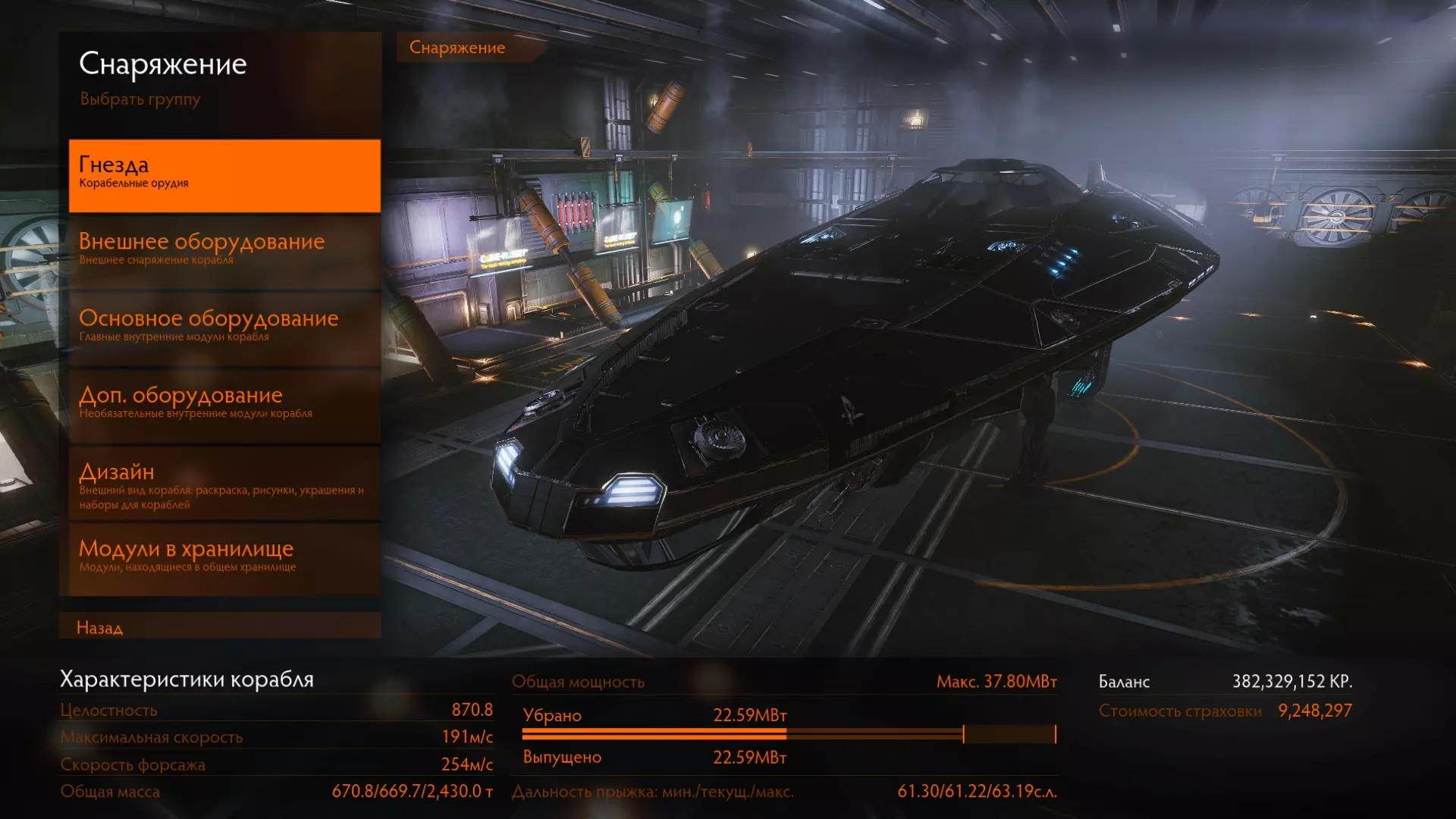
Task: Click the Снаряжение breadcrumb tab
Action: click(457, 48)
